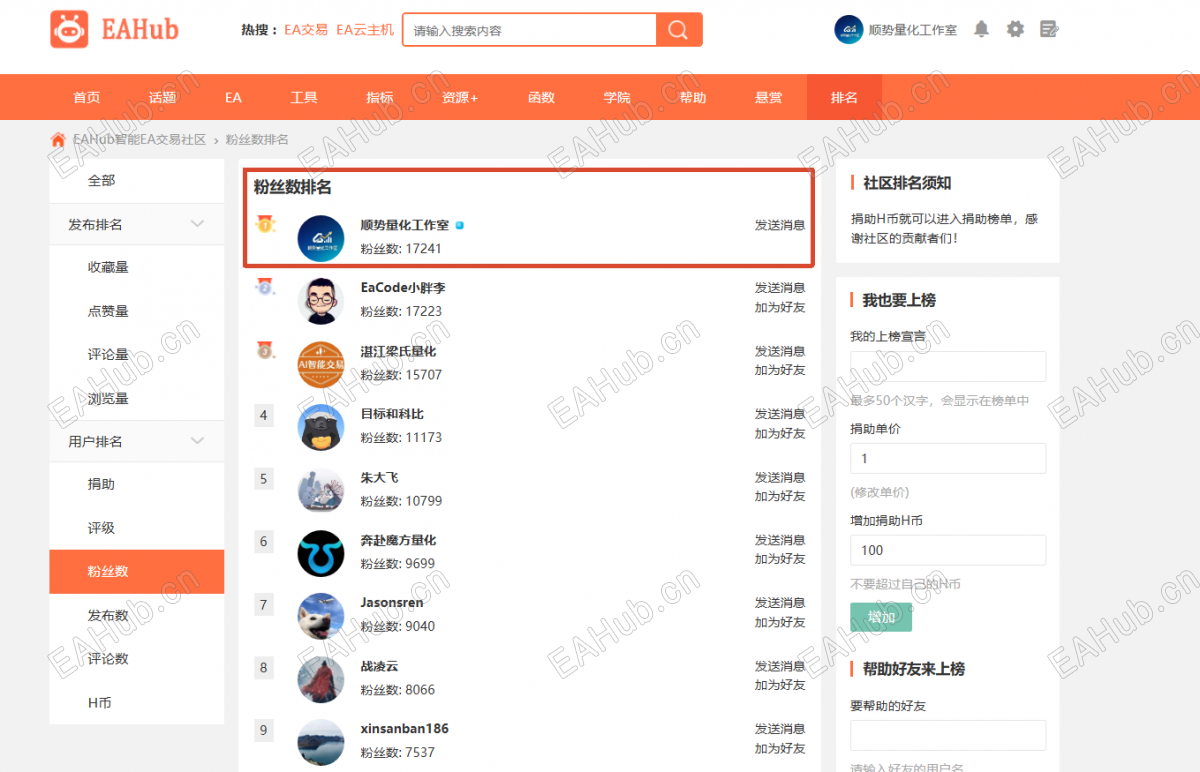Image resolution: width=1200 pixels, height=772 pixels.
Task: Click the compose post icon
Action: (x=1049, y=29)
